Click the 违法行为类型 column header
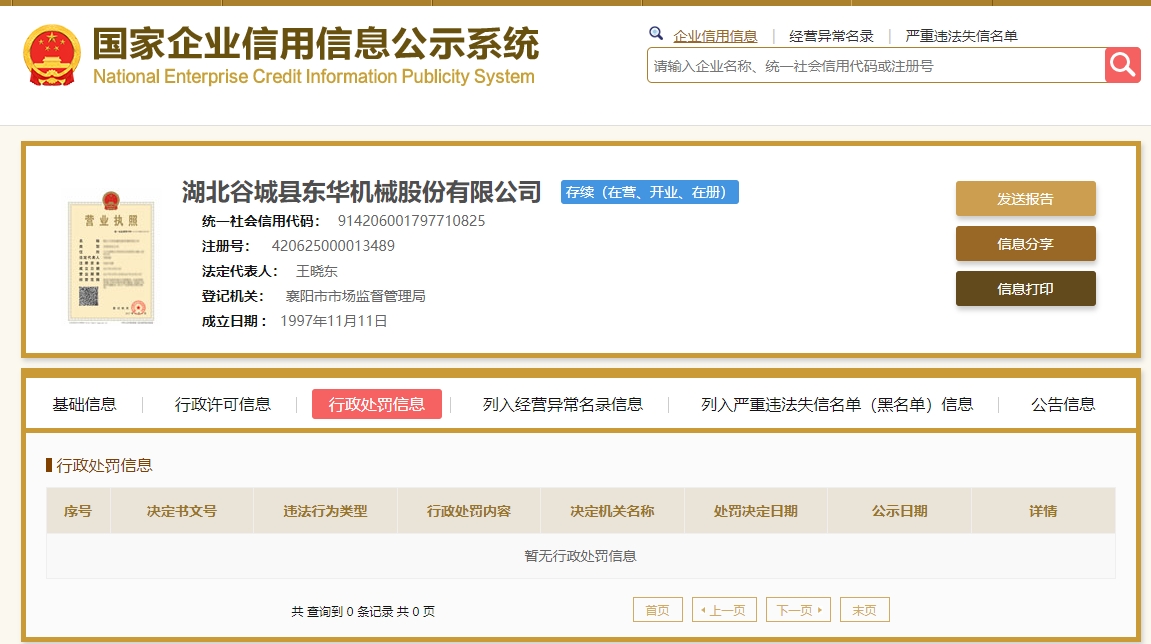 (325, 510)
